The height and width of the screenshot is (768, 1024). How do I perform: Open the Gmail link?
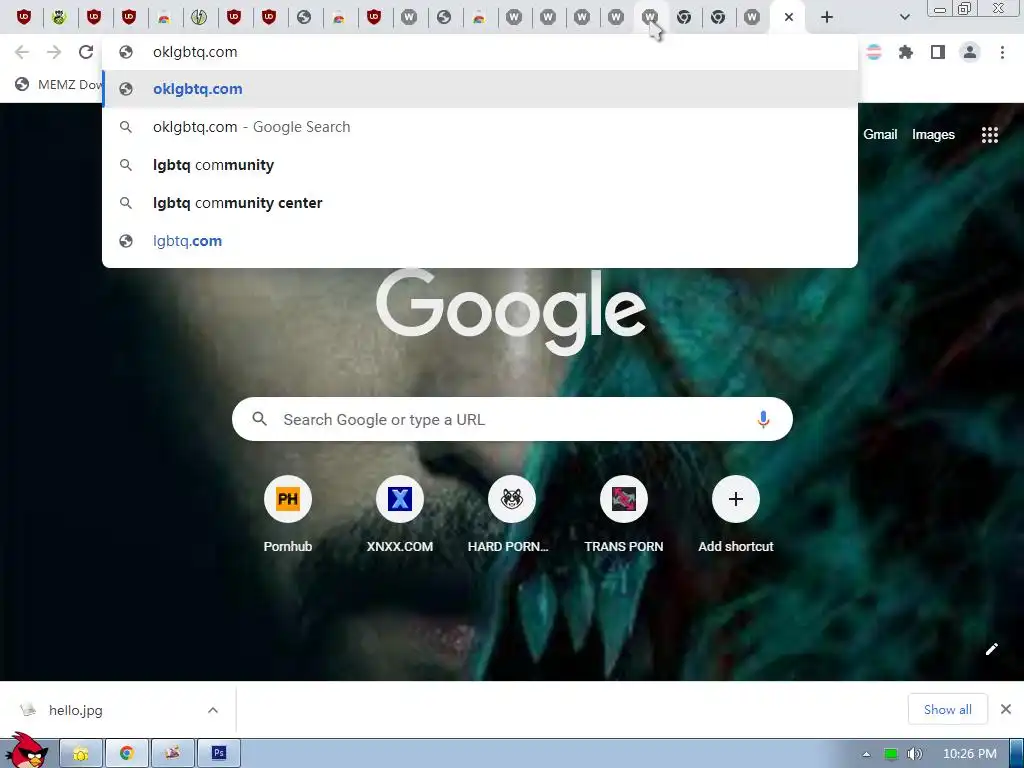tap(880, 135)
